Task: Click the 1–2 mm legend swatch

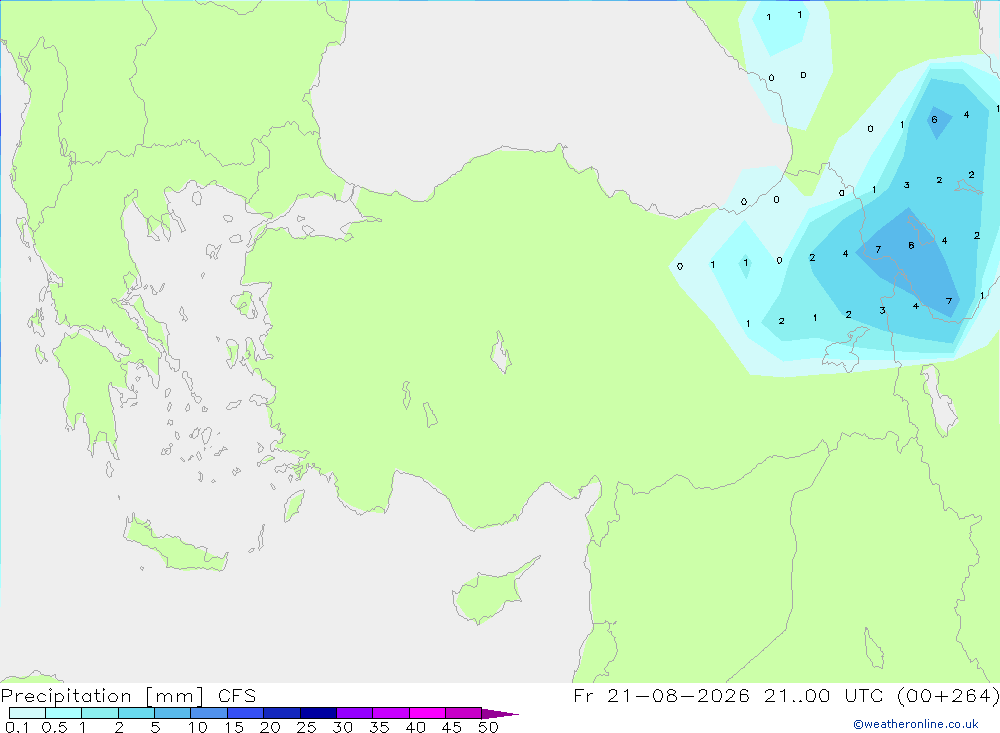Action: point(99,713)
